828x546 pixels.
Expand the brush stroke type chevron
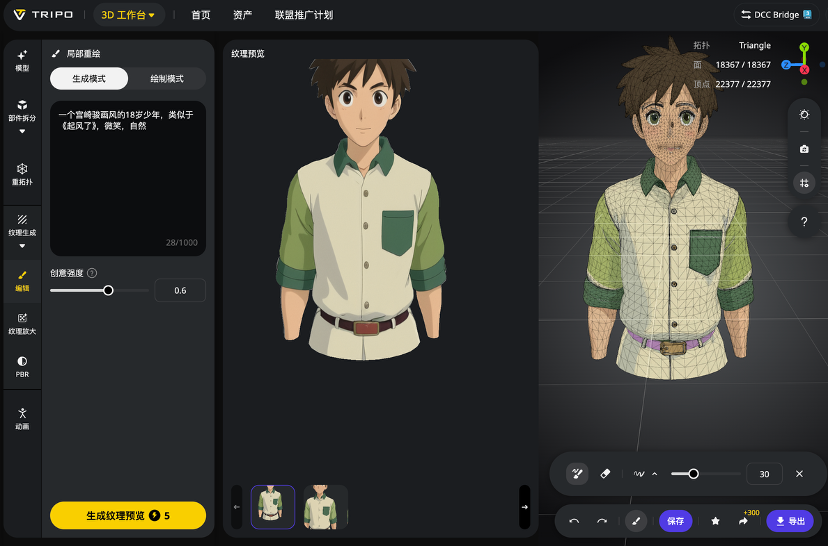[x=654, y=474]
